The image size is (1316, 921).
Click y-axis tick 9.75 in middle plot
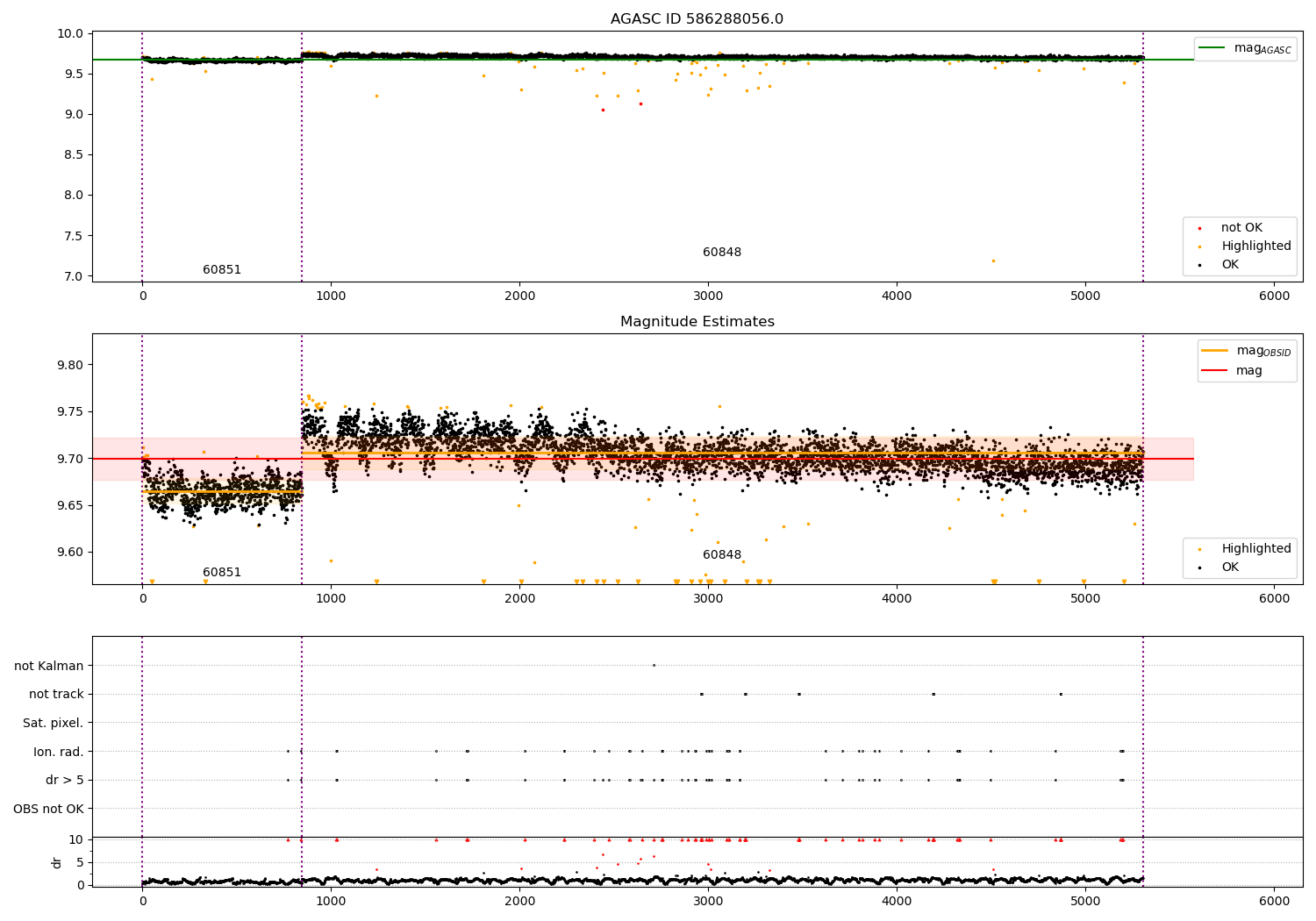(x=72, y=412)
